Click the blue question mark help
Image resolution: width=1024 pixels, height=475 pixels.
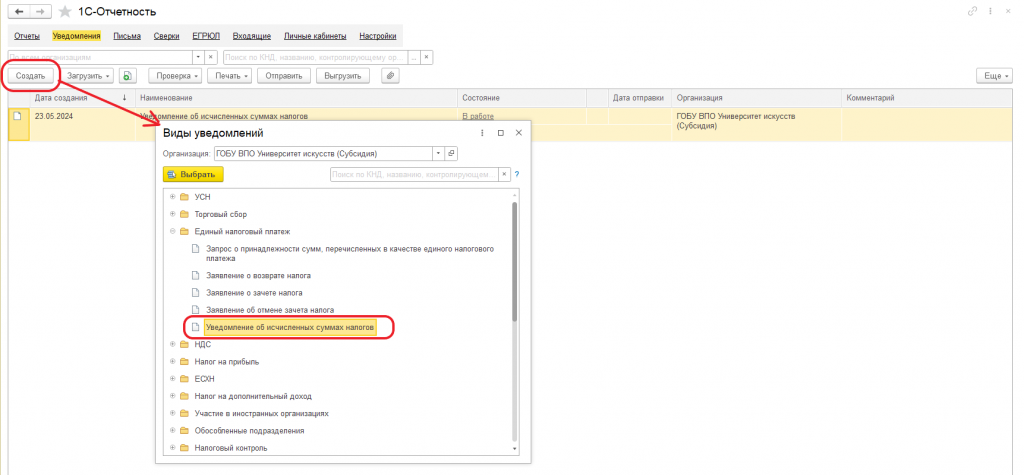click(x=516, y=174)
